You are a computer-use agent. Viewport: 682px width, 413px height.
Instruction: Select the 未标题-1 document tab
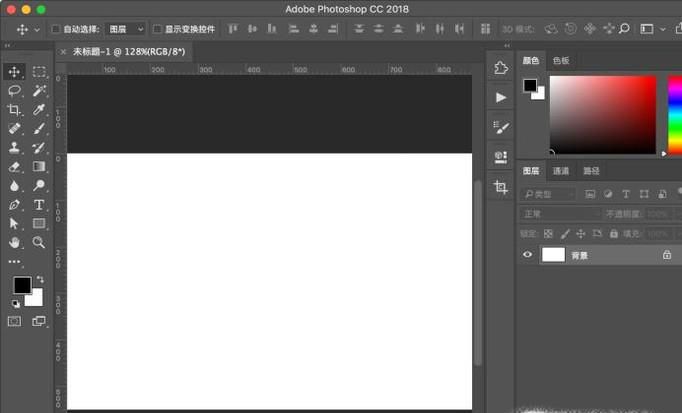coord(129,52)
